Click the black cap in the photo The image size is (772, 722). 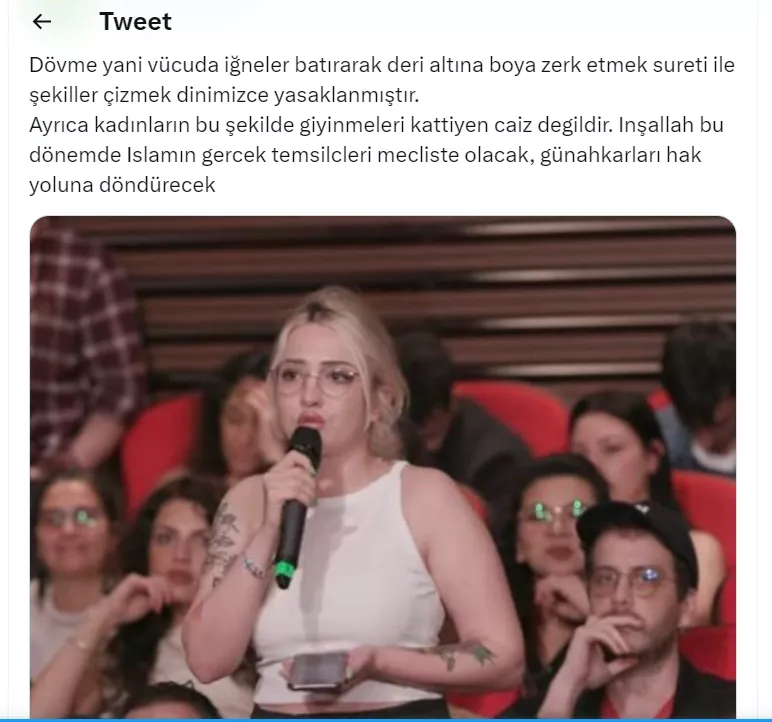point(639,538)
